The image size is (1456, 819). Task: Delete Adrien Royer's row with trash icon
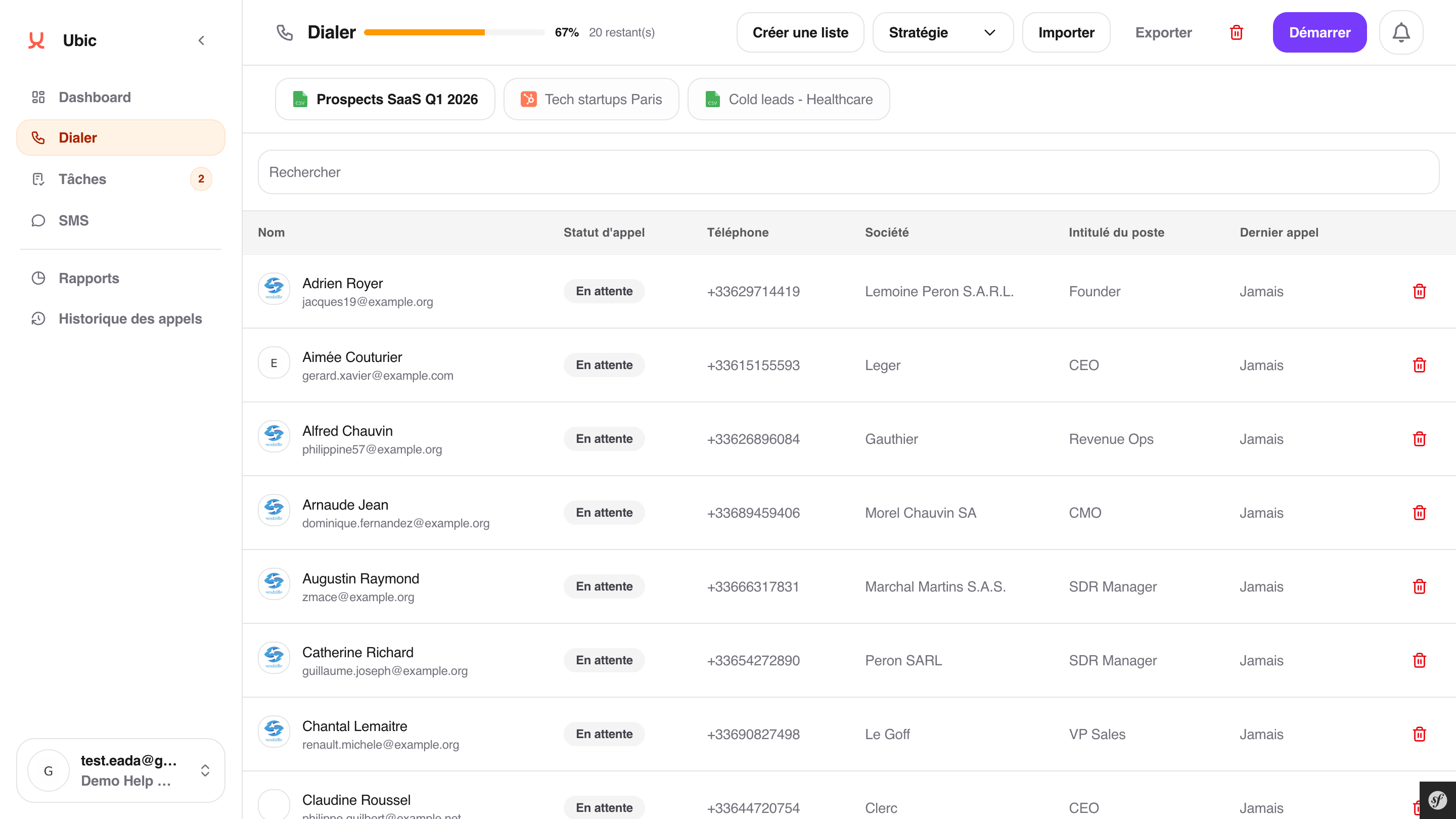pyautogui.click(x=1419, y=292)
